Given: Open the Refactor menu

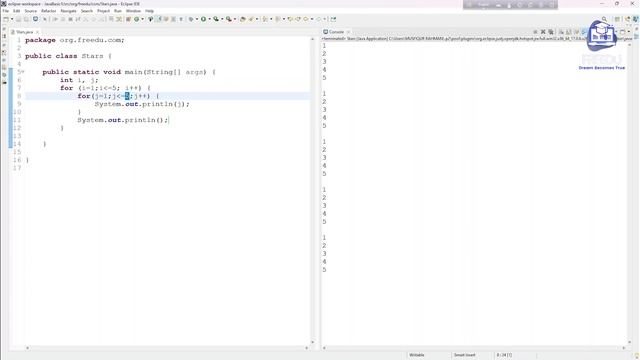Looking at the screenshot, I should [x=49, y=11].
